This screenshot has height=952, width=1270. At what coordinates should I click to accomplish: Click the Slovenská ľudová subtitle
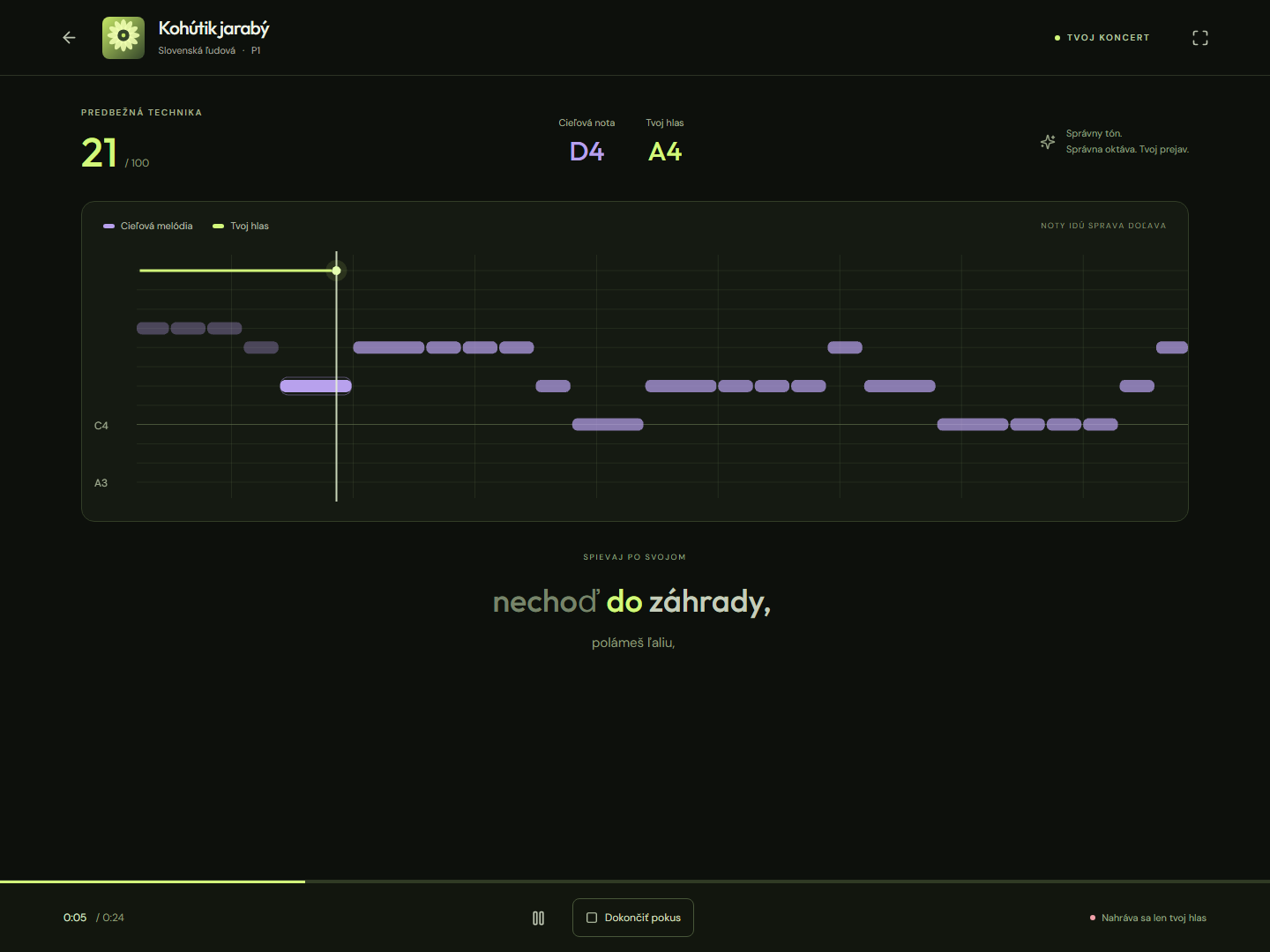(197, 51)
